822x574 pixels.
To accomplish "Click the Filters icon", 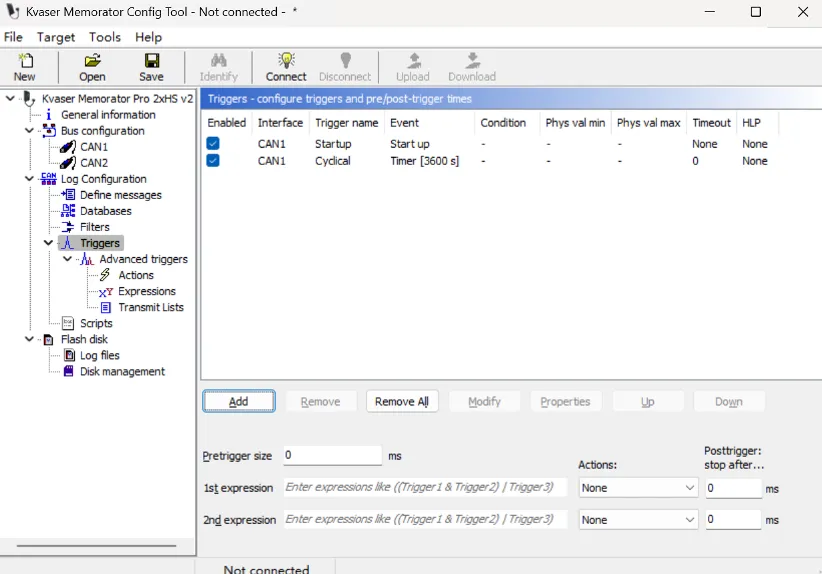I will (68, 227).
